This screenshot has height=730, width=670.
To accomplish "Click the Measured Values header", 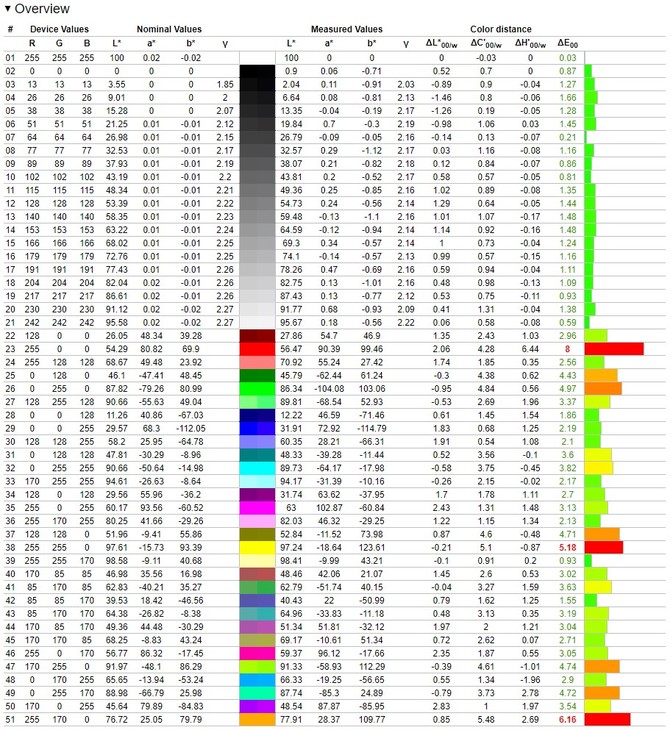I will pyautogui.click(x=346, y=29).
